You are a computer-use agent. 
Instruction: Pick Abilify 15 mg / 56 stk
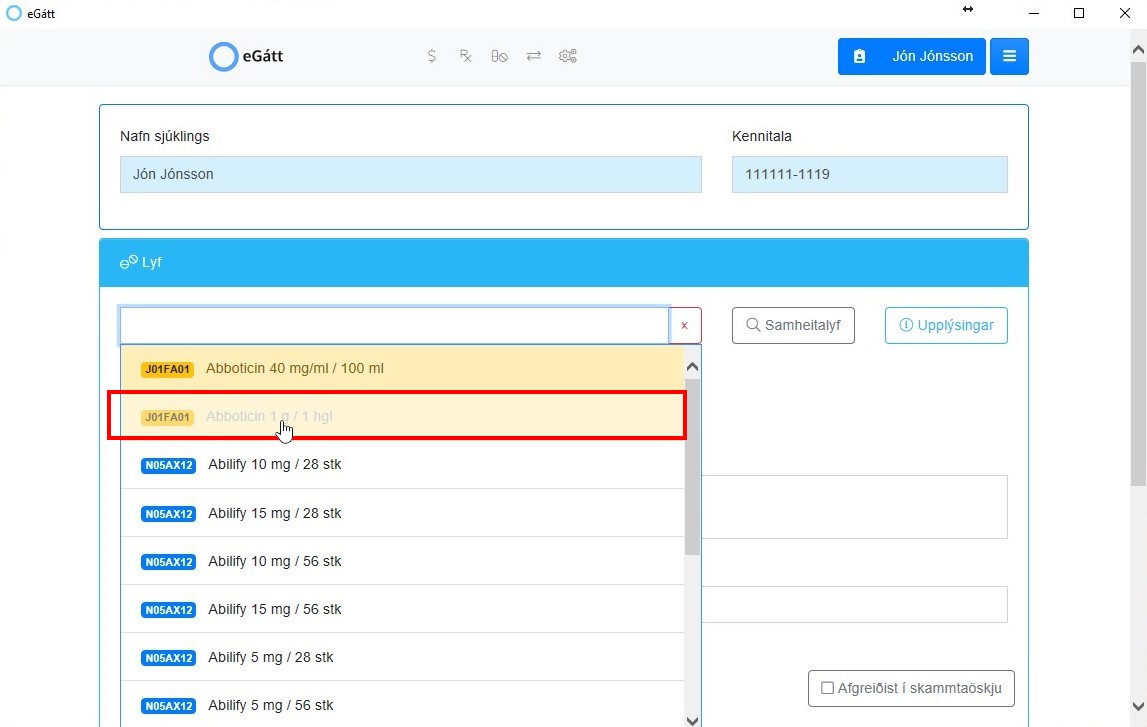coord(402,609)
